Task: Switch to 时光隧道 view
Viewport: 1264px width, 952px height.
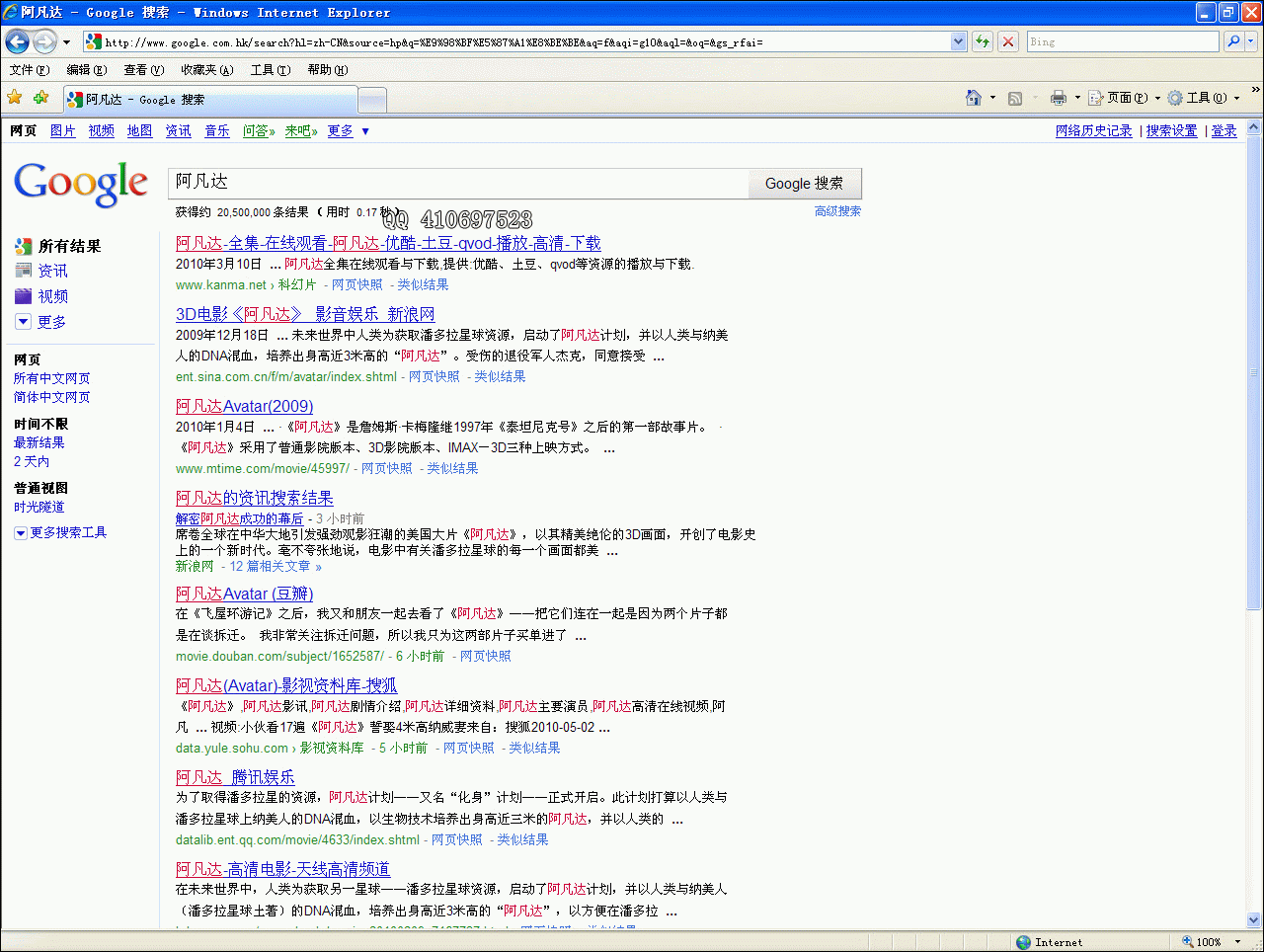Action: click(39, 507)
